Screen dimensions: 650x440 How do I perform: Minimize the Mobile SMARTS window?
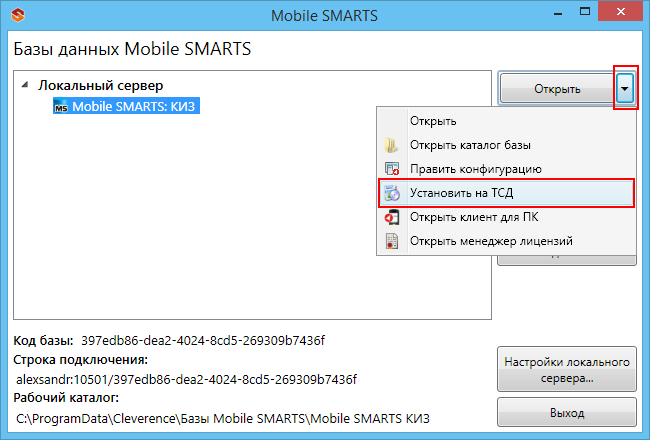click(x=558, y=12)
